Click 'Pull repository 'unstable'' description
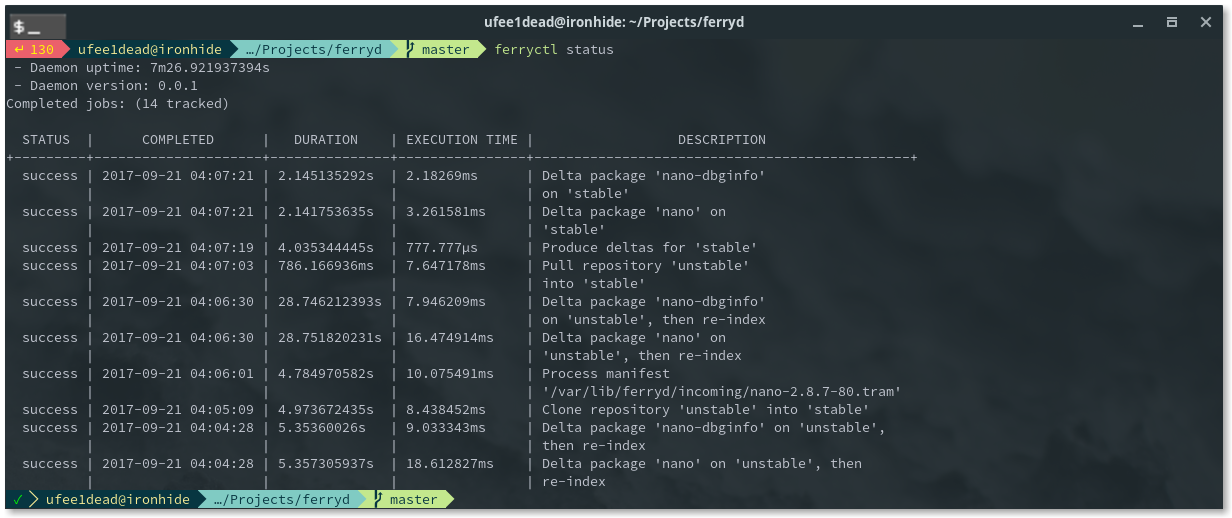Screen dimensions: 1232x518 646,265
